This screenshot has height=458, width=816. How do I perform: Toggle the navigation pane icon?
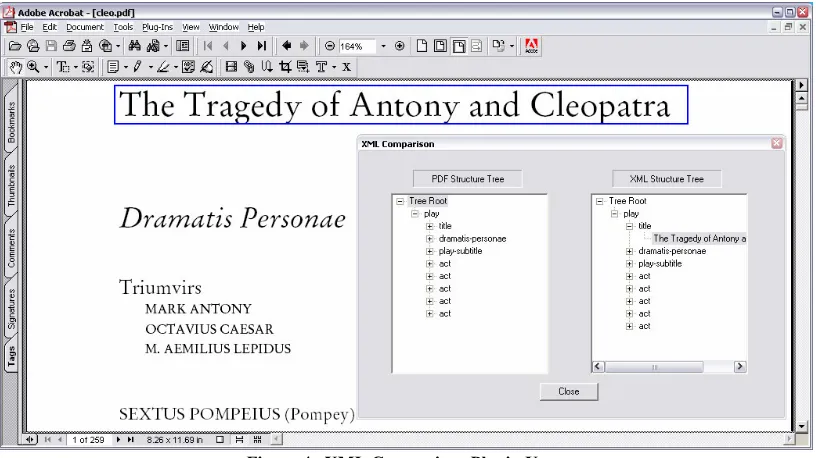[183, 46]
